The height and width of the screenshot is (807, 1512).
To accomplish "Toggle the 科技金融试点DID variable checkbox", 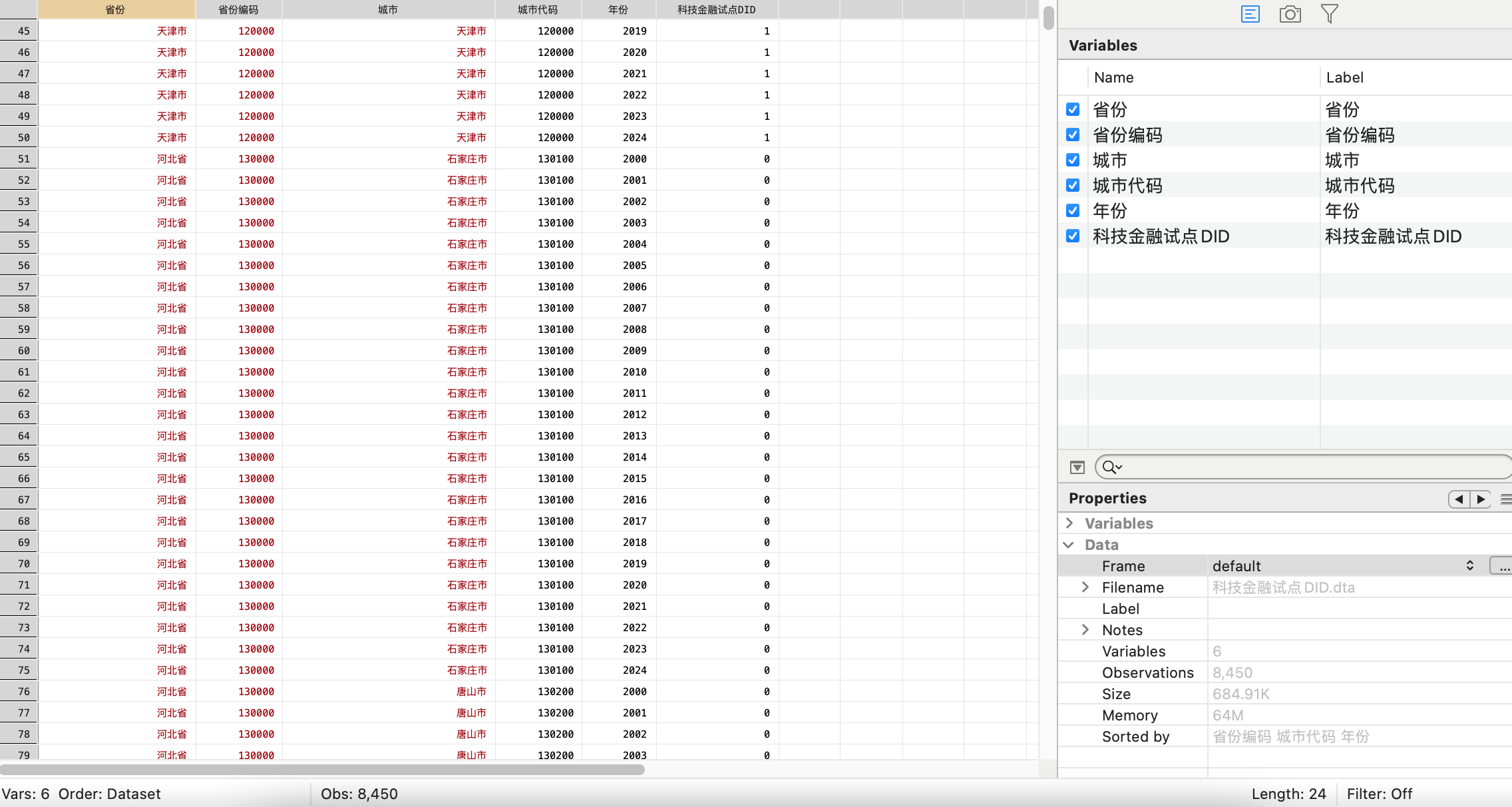I will point(1073,236).
